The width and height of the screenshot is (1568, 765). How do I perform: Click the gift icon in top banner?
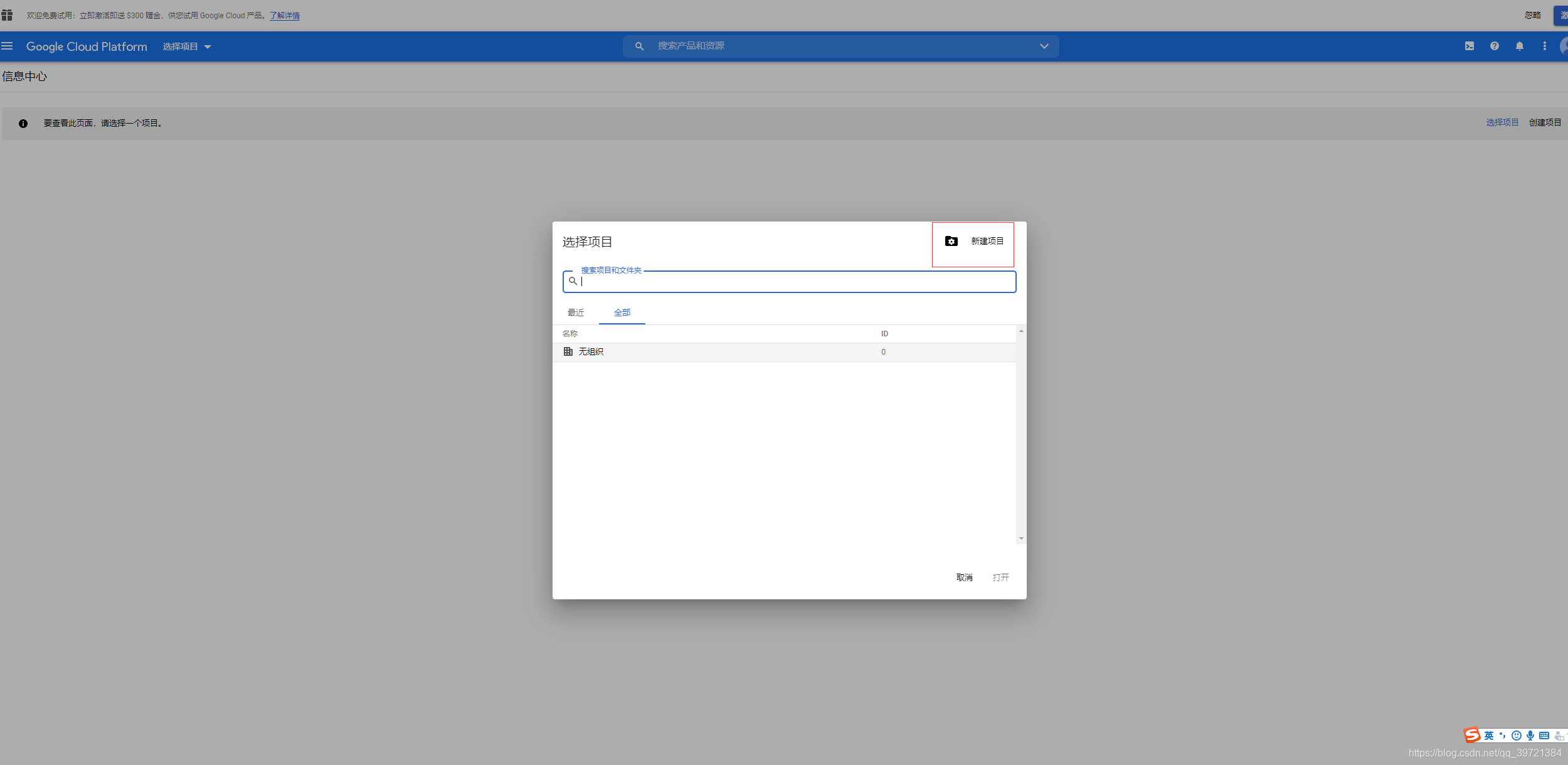(x=7, y=15)
